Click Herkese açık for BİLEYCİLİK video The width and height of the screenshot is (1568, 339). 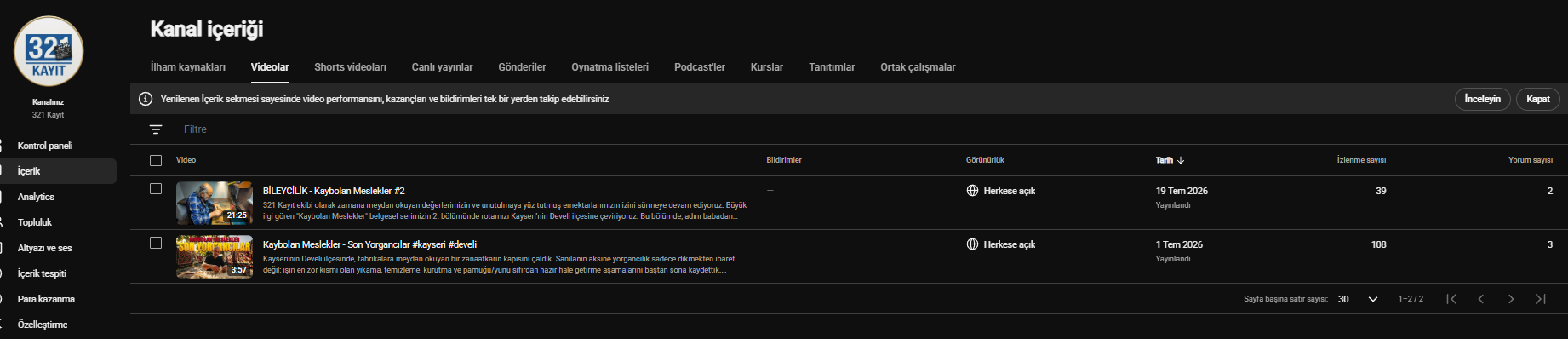(1010, 191)
